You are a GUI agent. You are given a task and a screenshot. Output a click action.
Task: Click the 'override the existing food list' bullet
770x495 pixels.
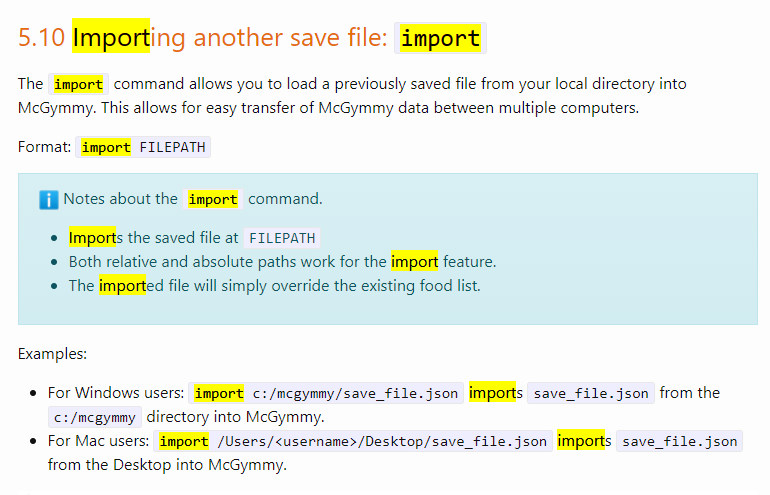coord(275,286)
